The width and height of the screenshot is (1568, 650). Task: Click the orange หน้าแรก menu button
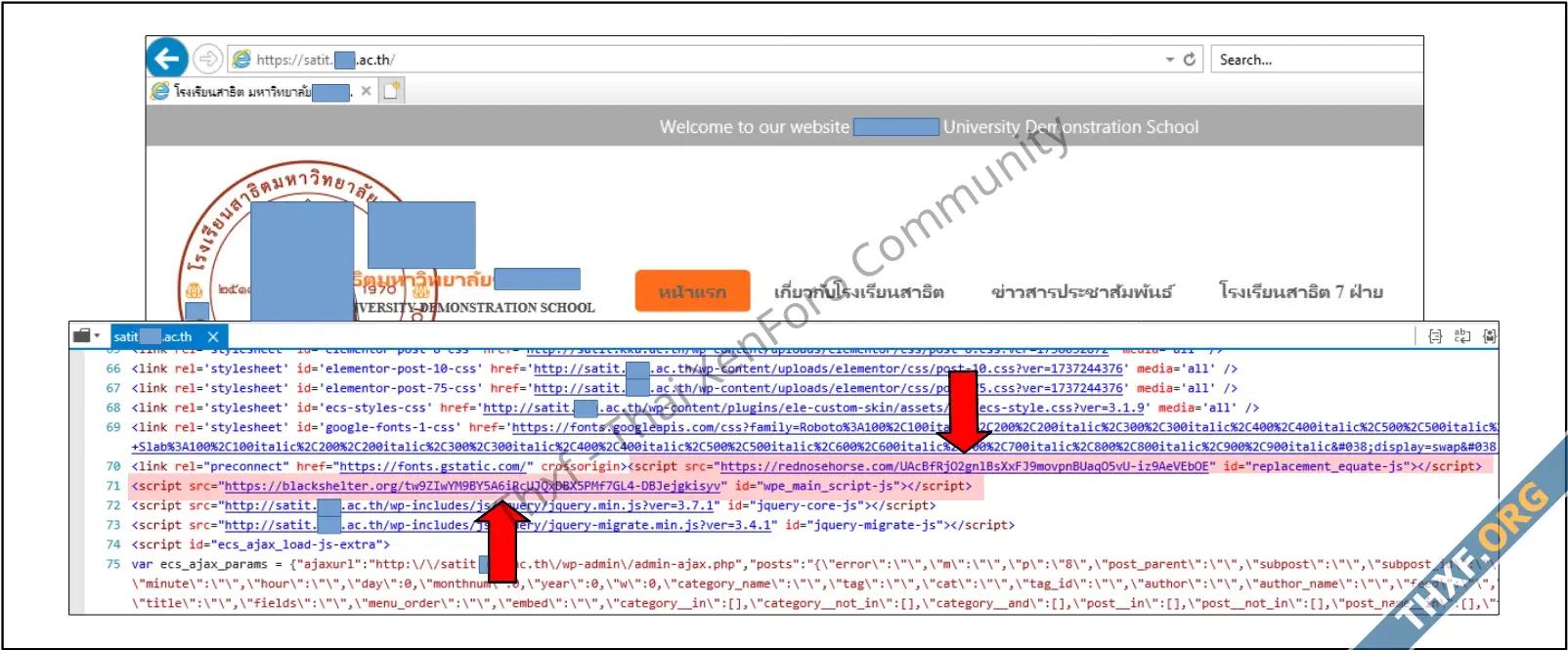tap(692, 291)
